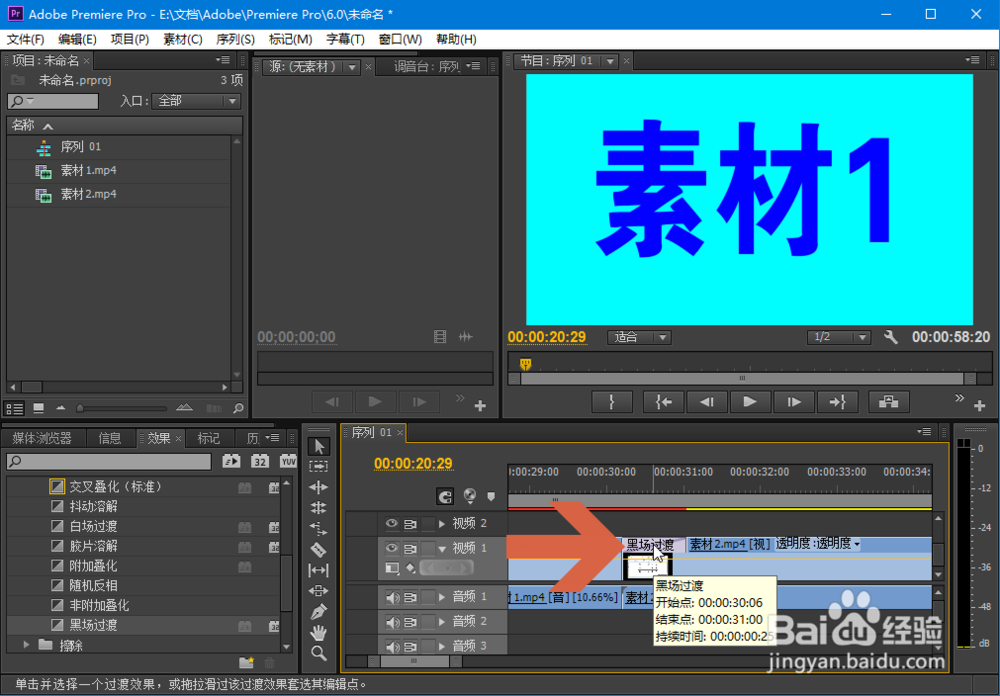Click program monitor playhead marker
Screen dimensions: 1000x696
(526, 364)
